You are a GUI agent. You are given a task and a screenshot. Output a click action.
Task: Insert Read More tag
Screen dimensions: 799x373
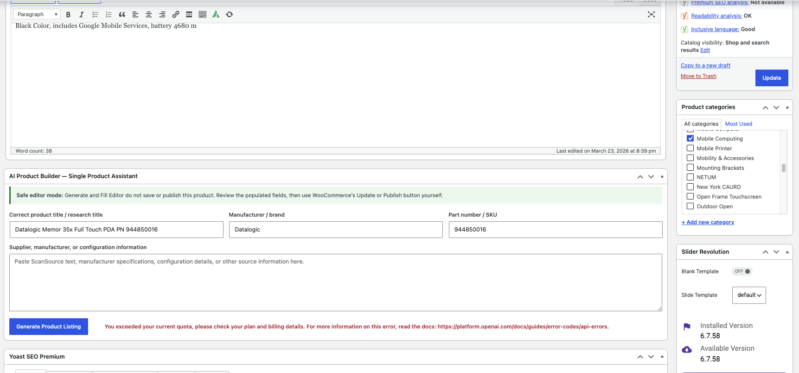(189, 14)
